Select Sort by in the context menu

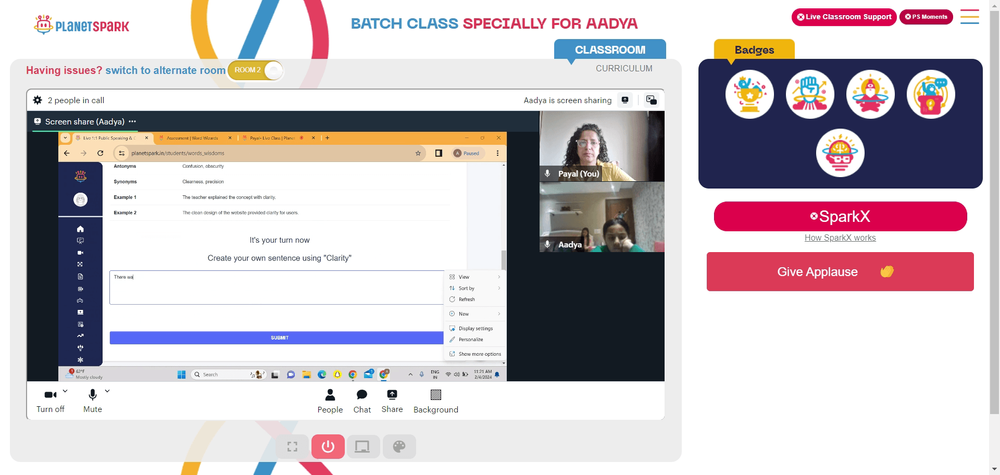click(x=474, y=289)
